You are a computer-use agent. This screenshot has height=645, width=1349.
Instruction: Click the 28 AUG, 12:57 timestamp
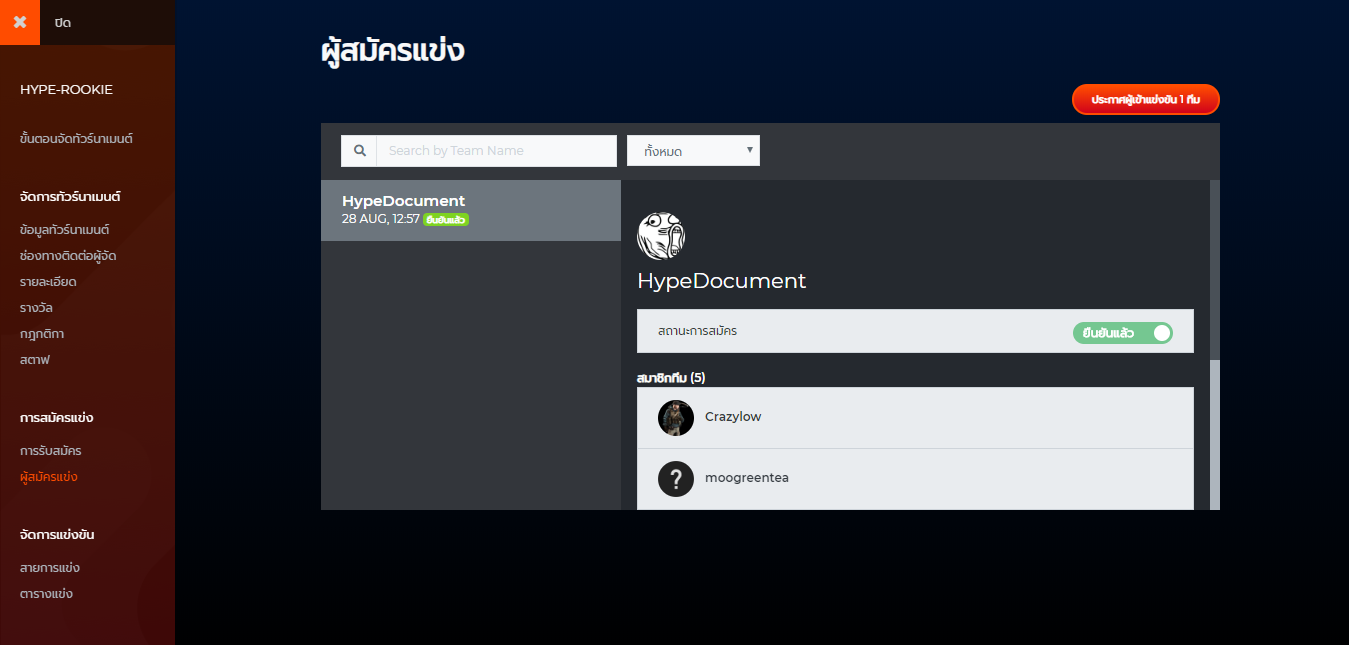pyautogui.click(x=380, y=219)
